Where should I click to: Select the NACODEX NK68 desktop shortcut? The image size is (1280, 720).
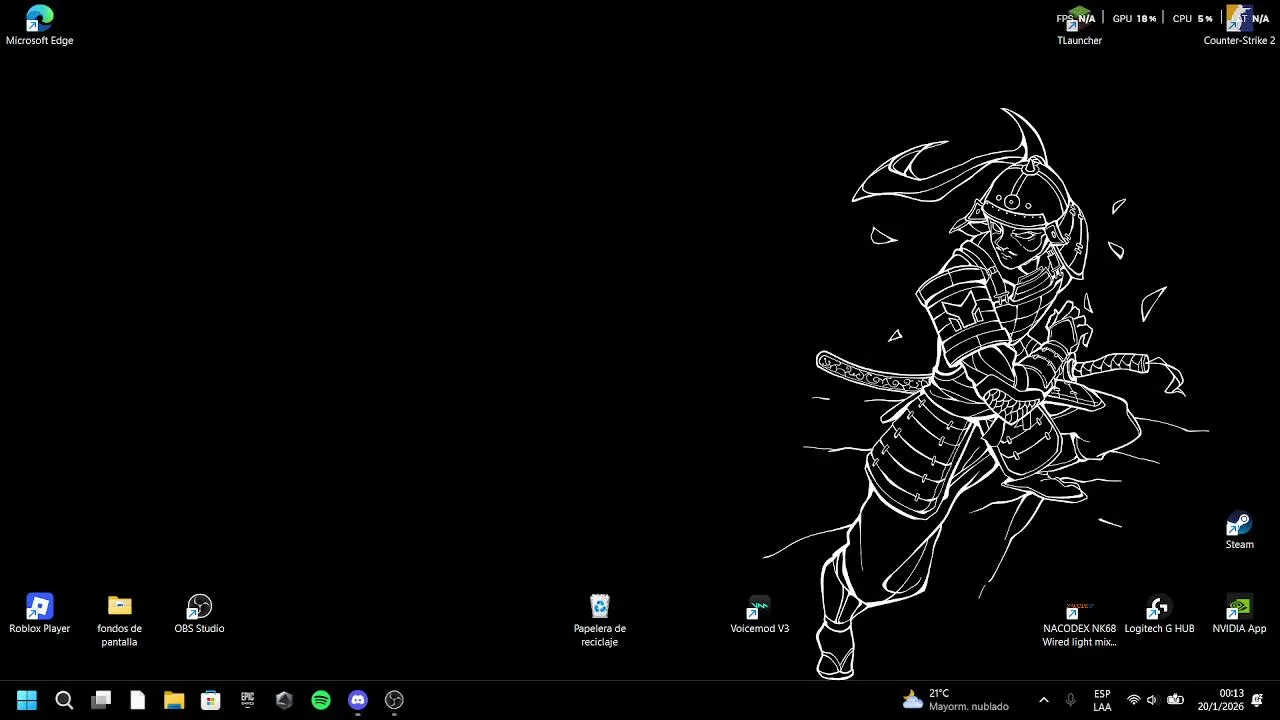tap(1079, 624)
